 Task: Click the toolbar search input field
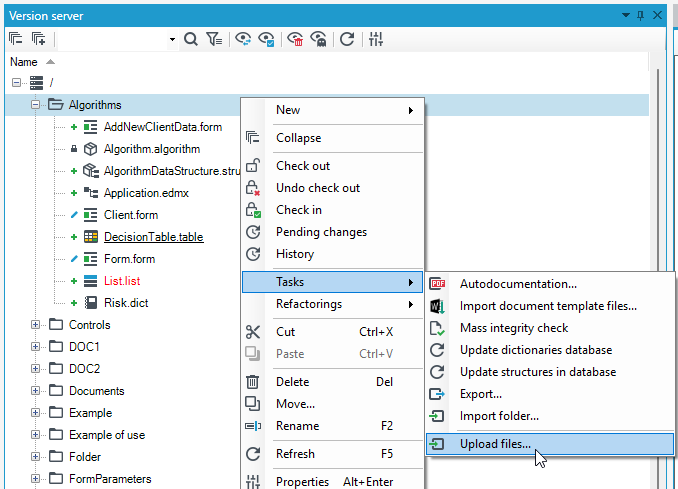[113, 39]
